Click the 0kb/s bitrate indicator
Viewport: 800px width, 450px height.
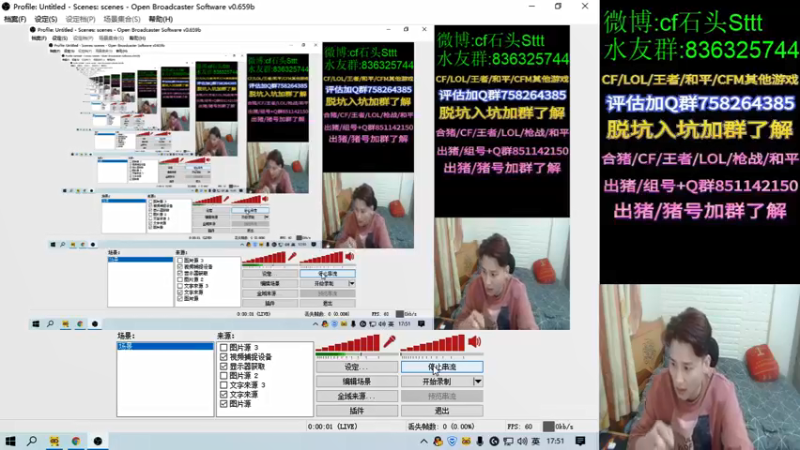pyautogui.click(x=558, y=427)
